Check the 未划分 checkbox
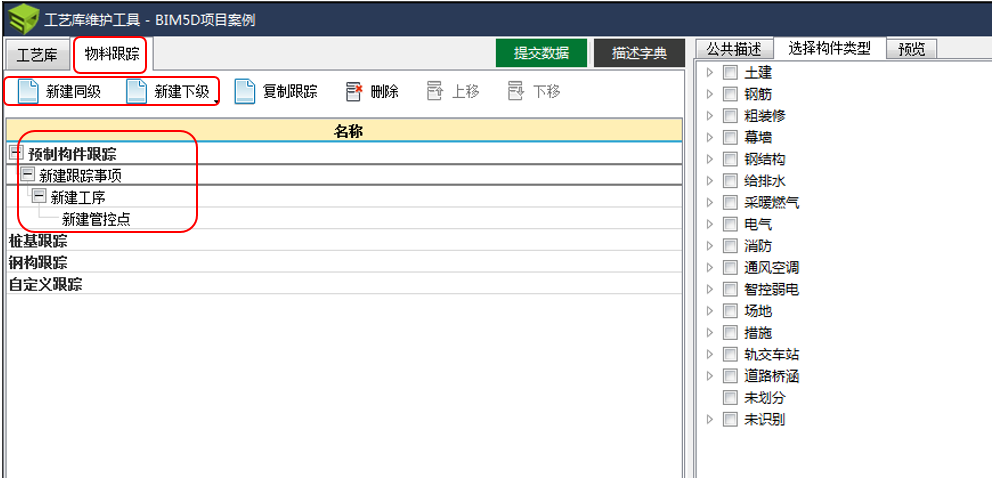Image resolution: width=993 pixels, height=487 pixels. pos(730,398)
